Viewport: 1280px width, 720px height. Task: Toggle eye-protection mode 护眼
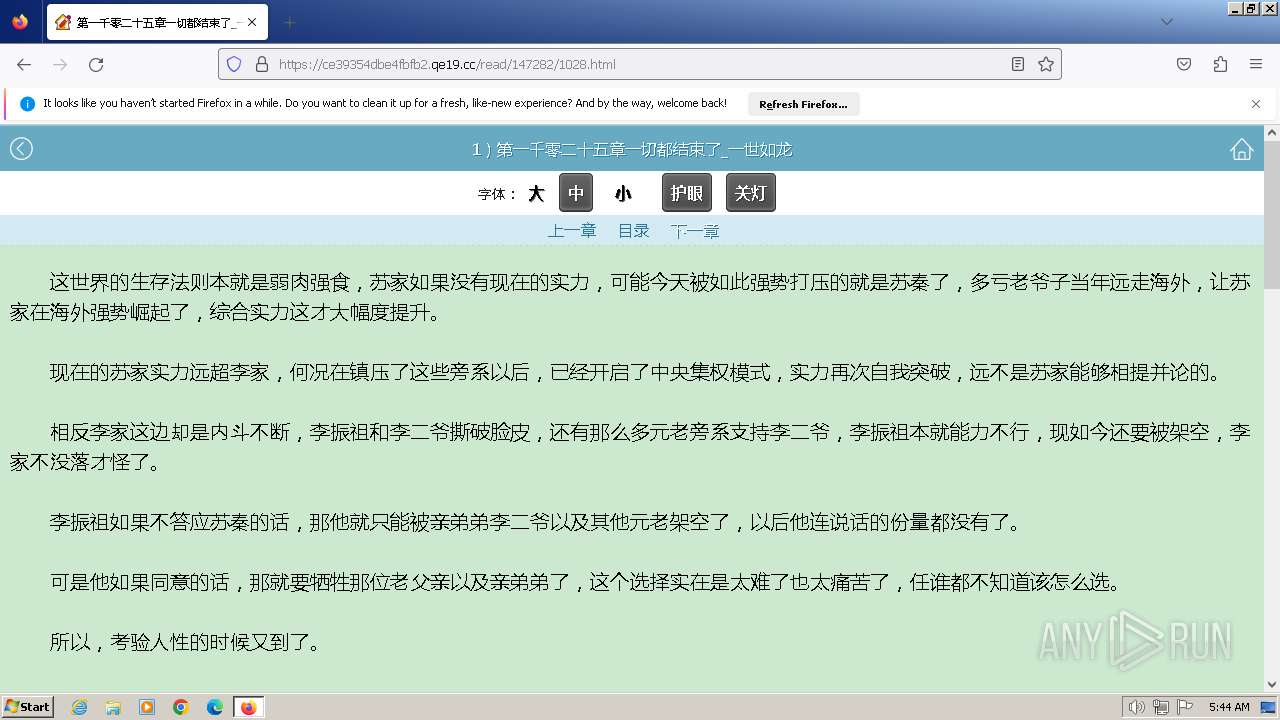pyautogui.click(x=687, y=193)
